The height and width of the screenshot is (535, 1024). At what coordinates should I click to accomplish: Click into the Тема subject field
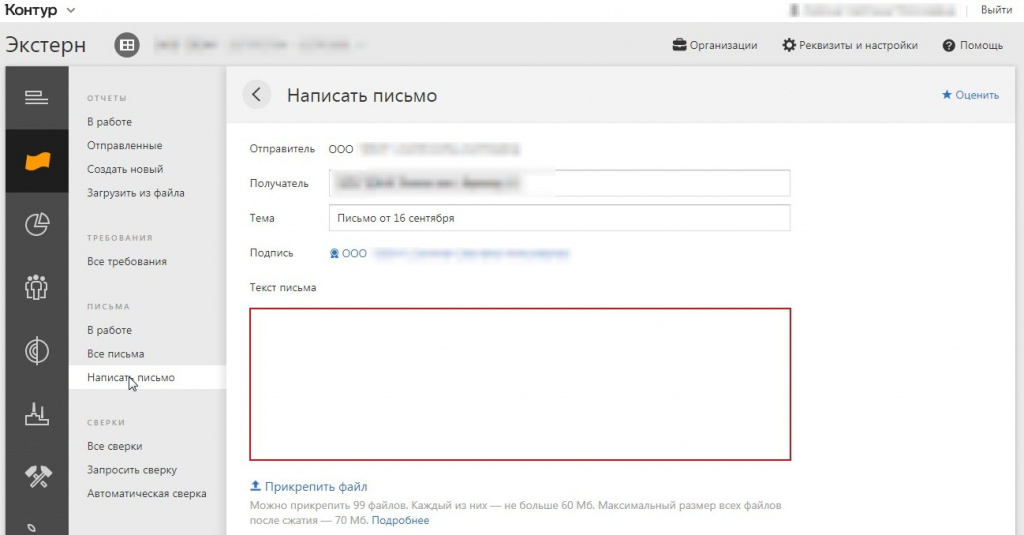(558, 218)
